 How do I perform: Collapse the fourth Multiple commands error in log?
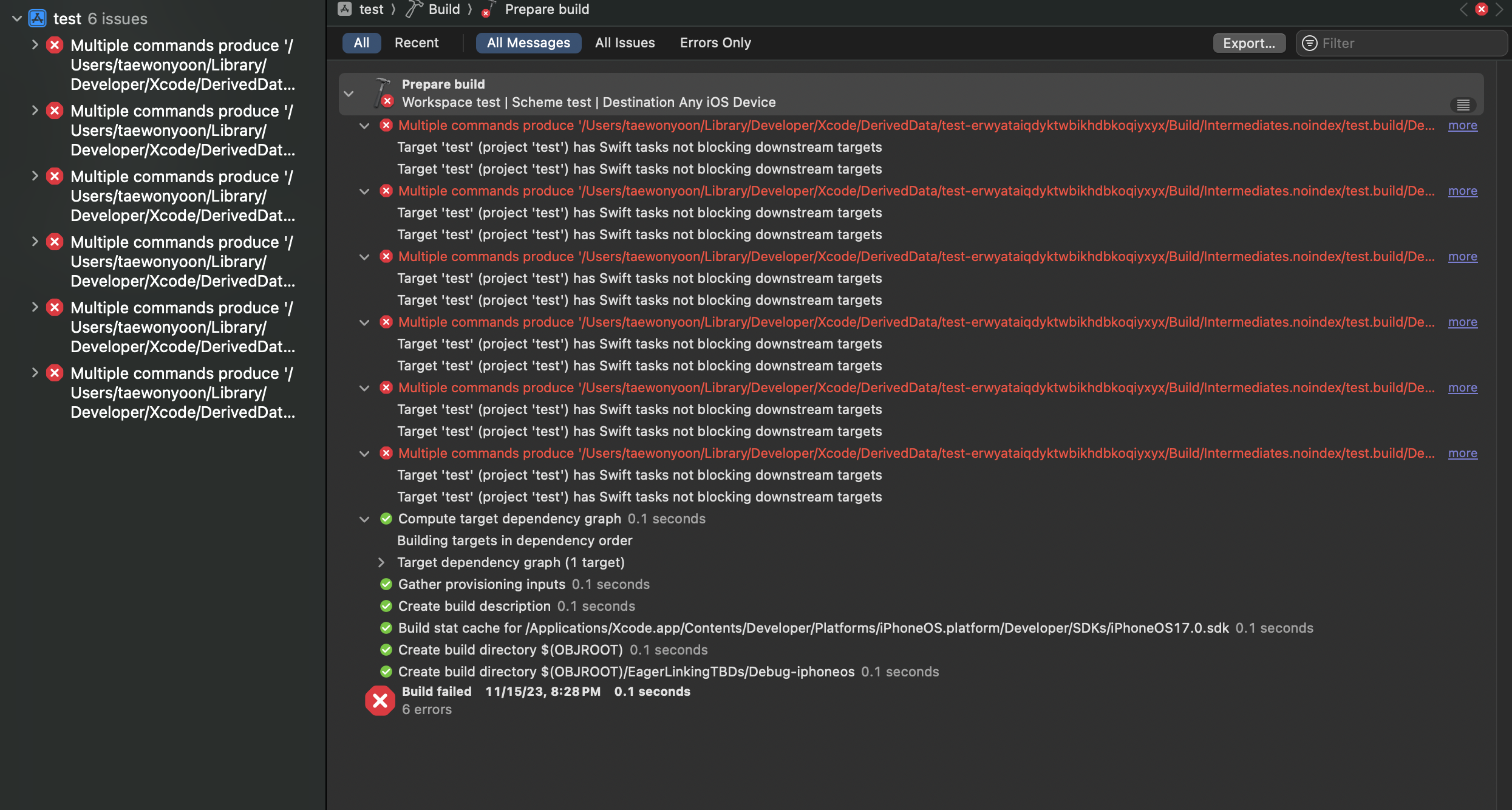(364, 322)
